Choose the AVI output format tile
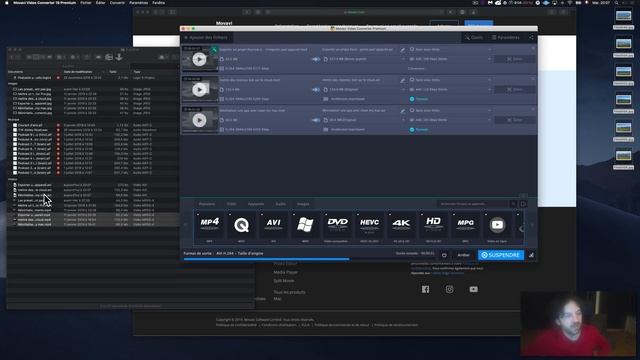The width and height of the screenshot is (640, 360). 273,226
